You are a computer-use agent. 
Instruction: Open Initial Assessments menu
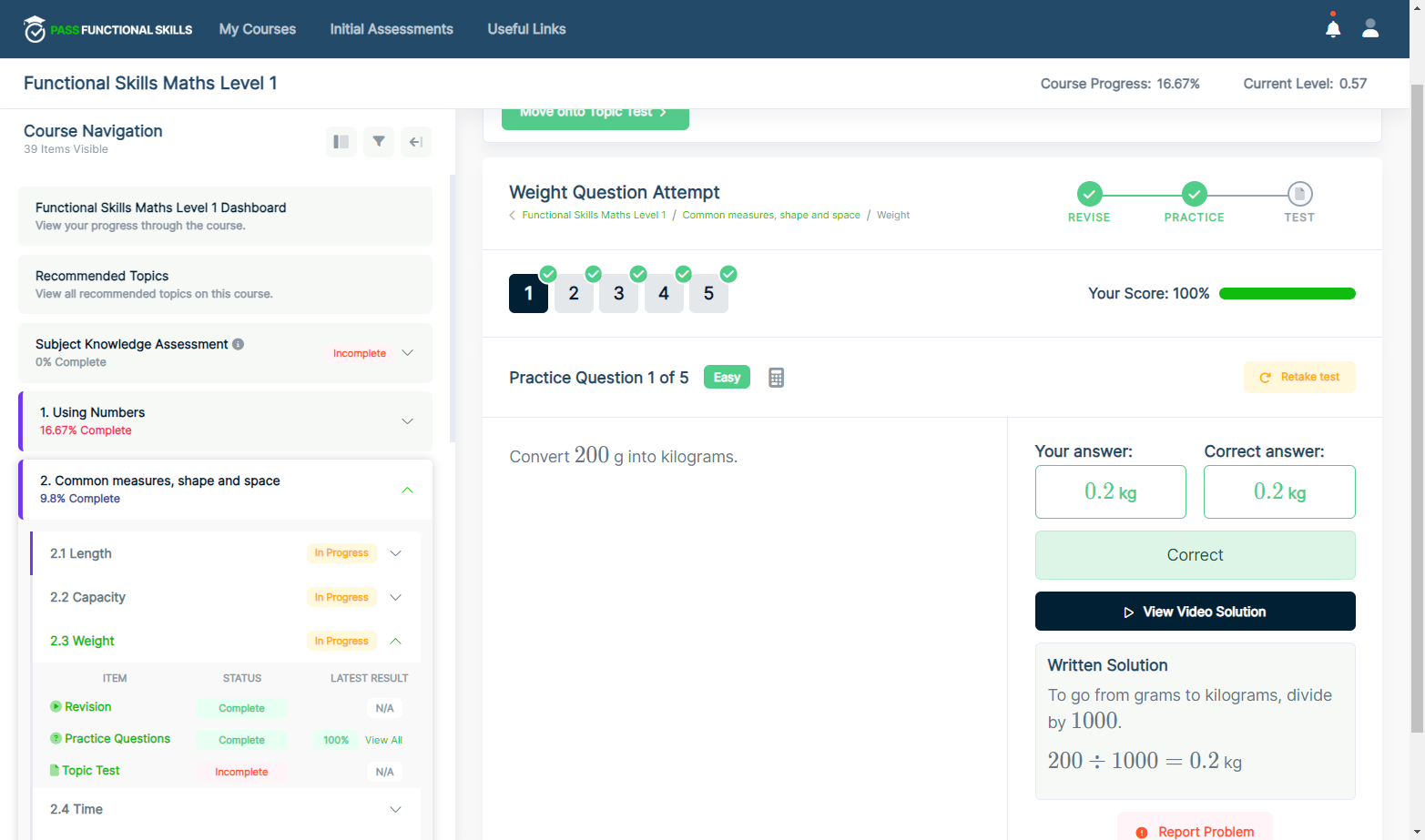(x=392, y=29)
